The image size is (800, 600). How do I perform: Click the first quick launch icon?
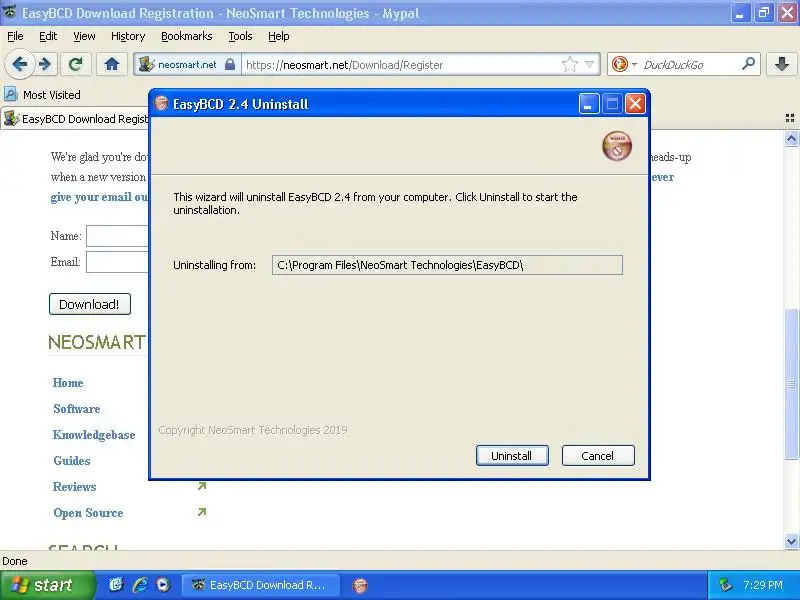(116, 585)
